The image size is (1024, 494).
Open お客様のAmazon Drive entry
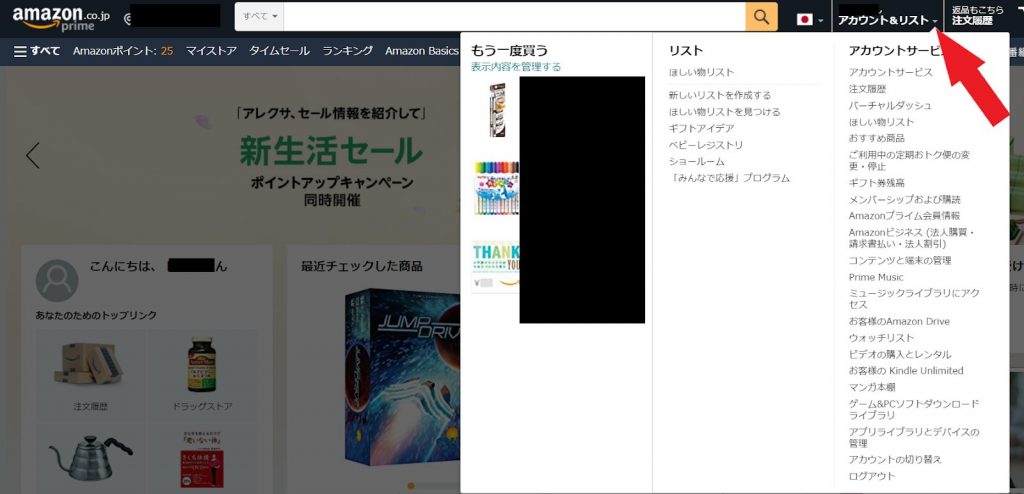tap(899, 321)
